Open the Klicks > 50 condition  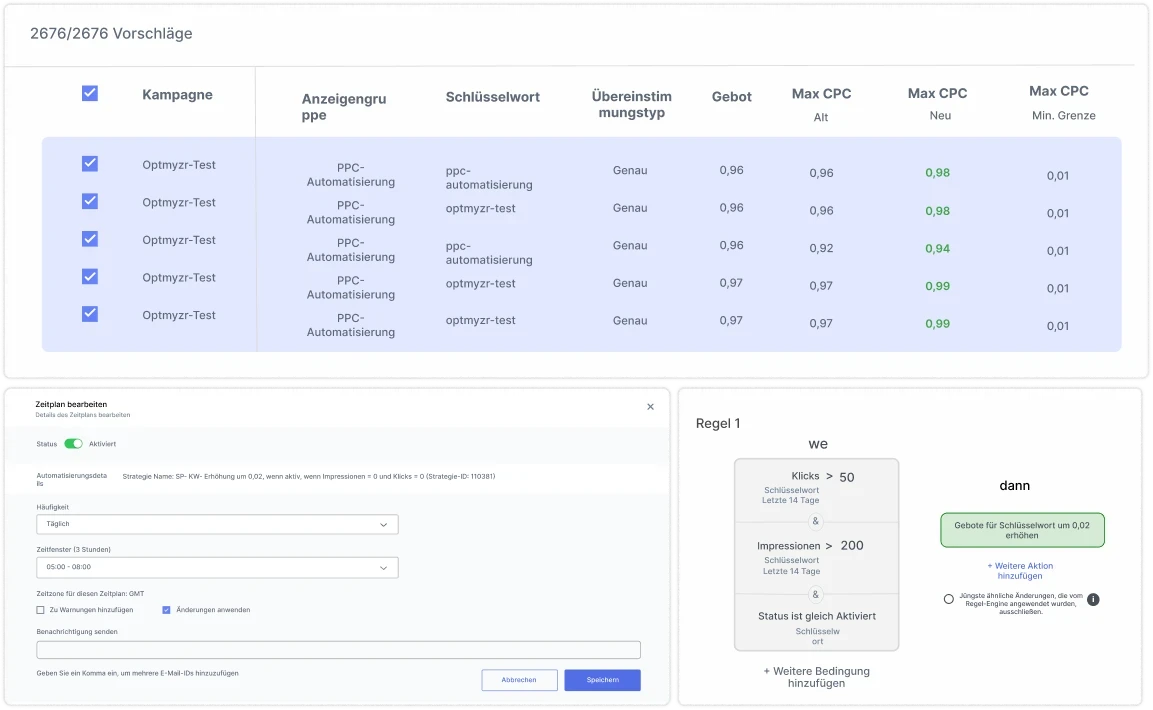click(816, 484)
